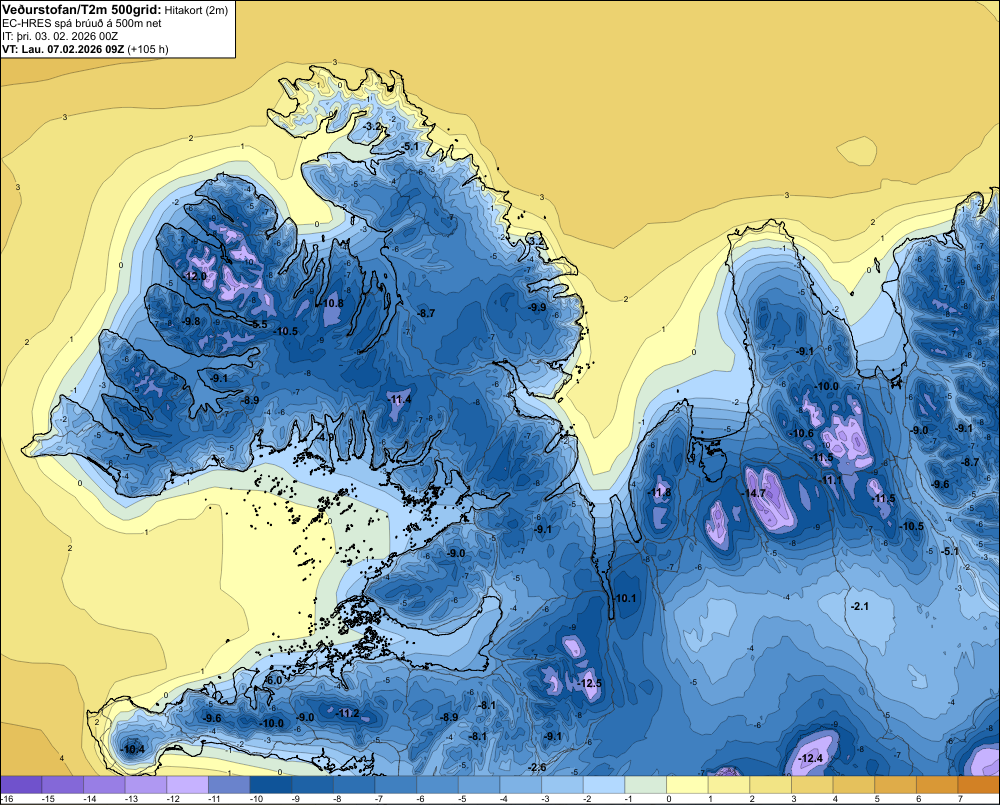Click the '-16' label on the legend scale

[x=8, y=799]
